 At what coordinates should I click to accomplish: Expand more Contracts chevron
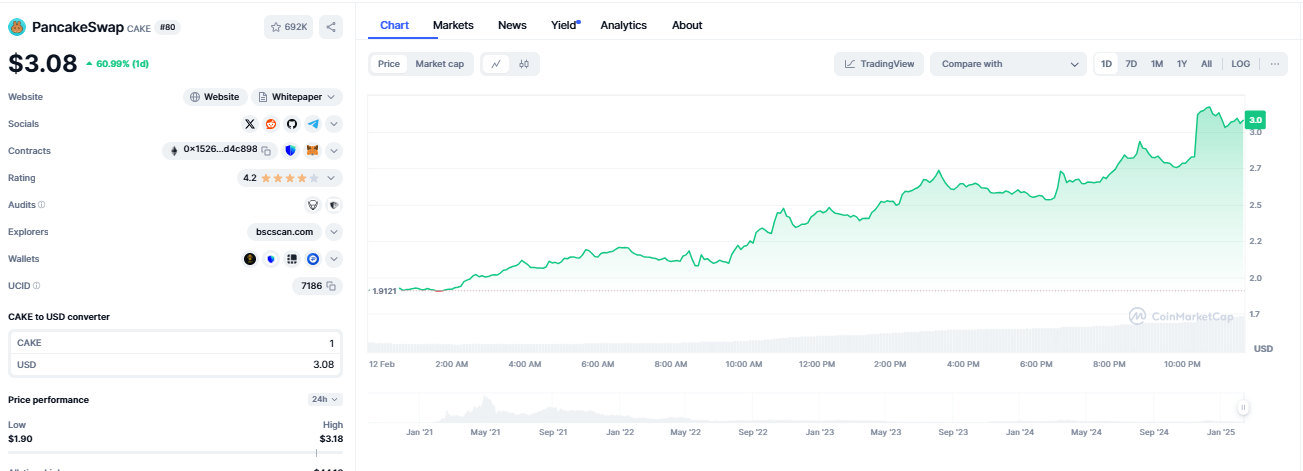(334, 151)
